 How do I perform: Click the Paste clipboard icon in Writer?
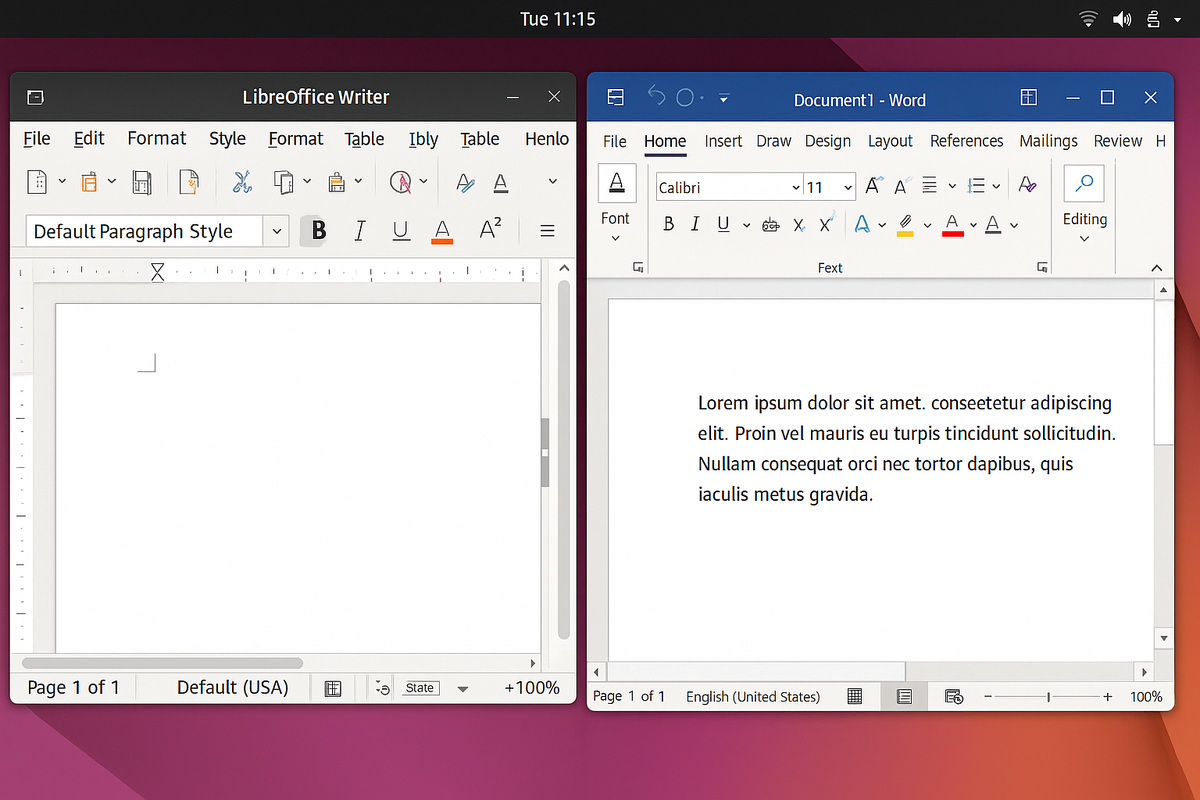[336, 181]
